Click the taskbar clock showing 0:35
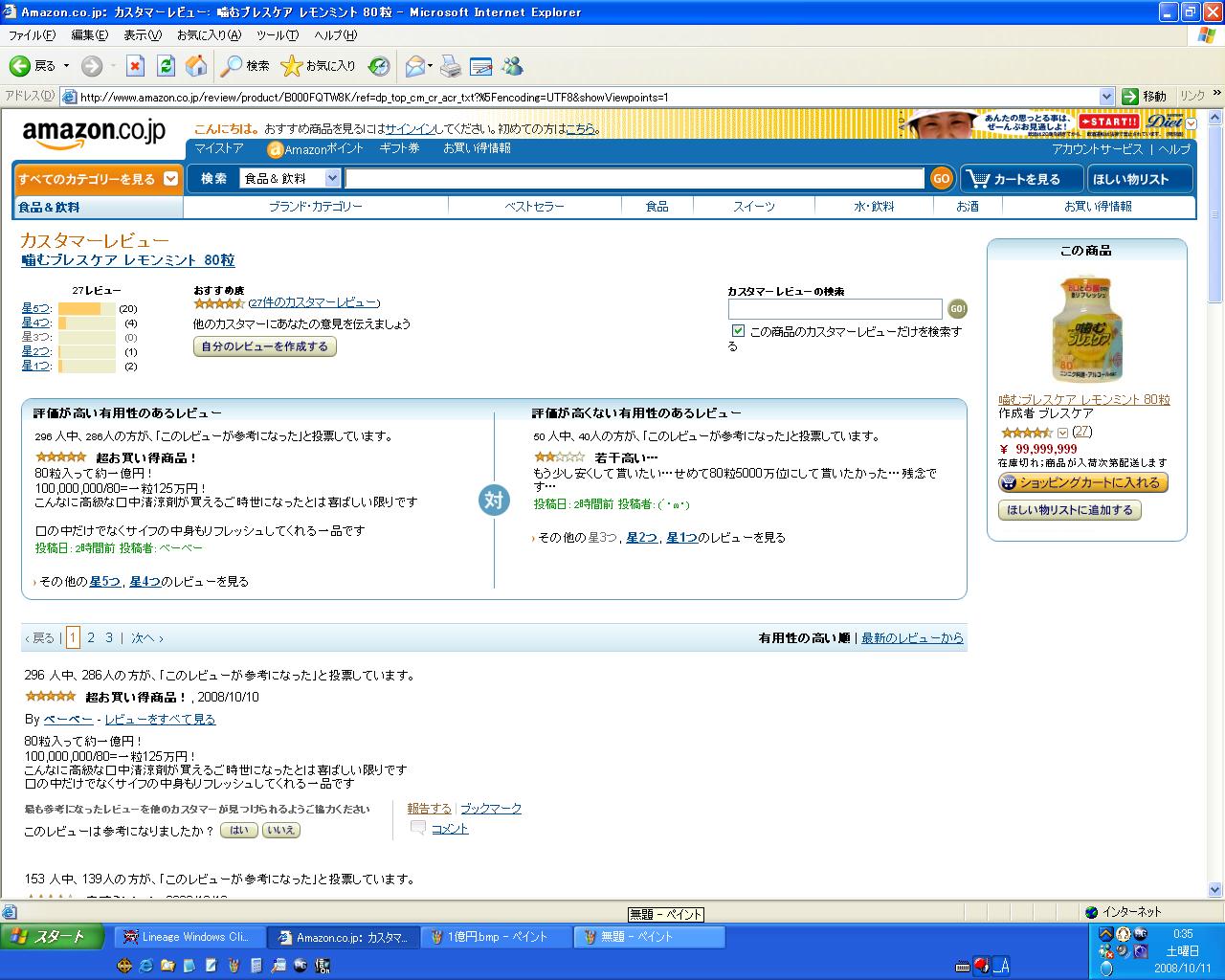 click(1183, 934)
